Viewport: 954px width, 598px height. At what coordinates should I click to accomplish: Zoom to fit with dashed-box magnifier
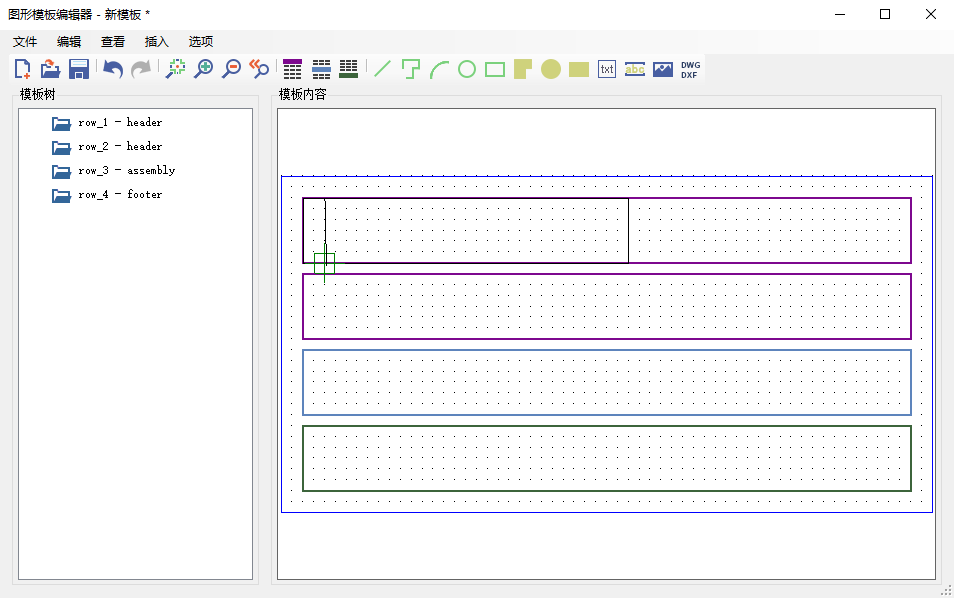point(176,69)
